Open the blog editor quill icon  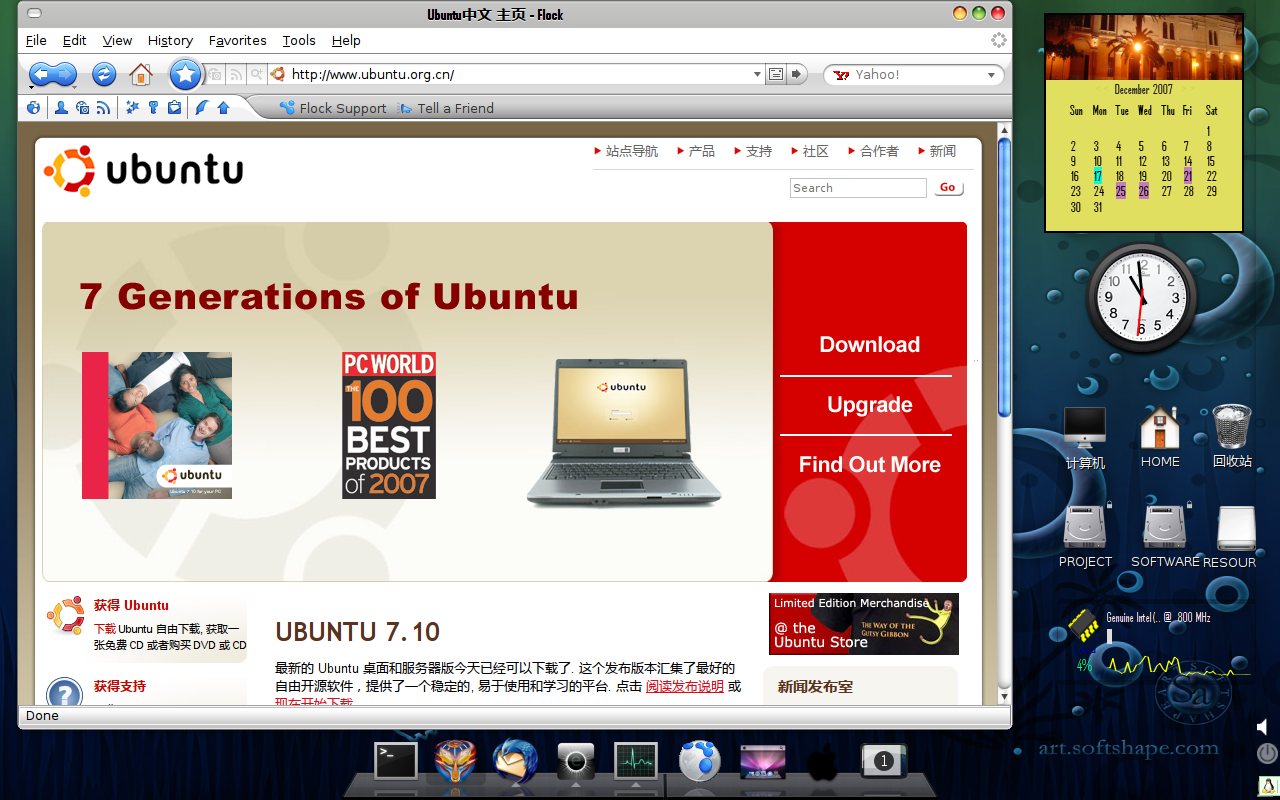(202, 108)
